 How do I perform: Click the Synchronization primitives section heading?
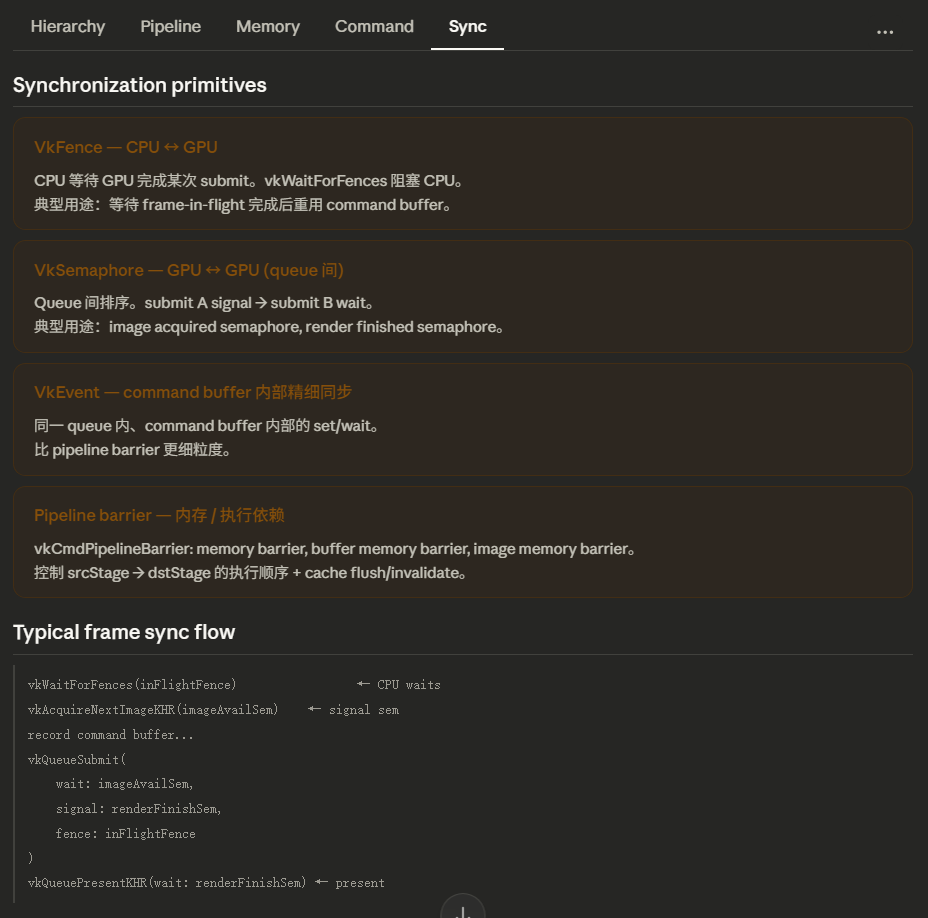[x=140, y=85]
